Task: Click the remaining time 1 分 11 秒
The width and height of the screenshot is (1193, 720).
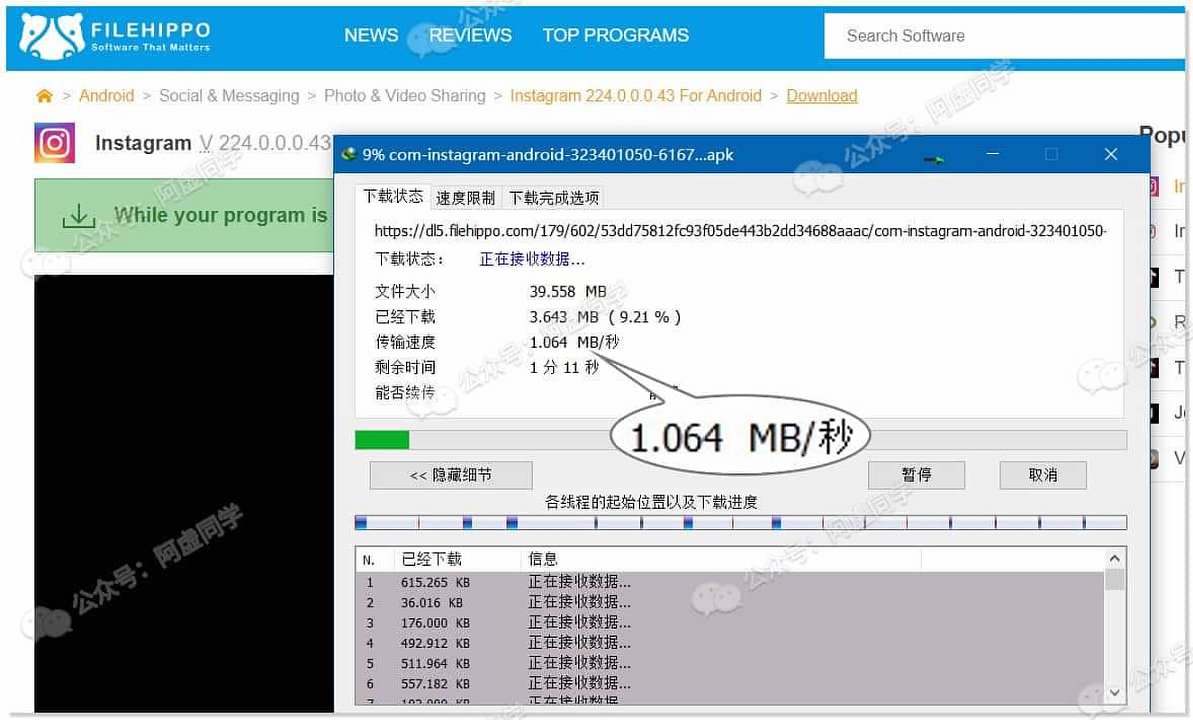Action: [565, 368]
